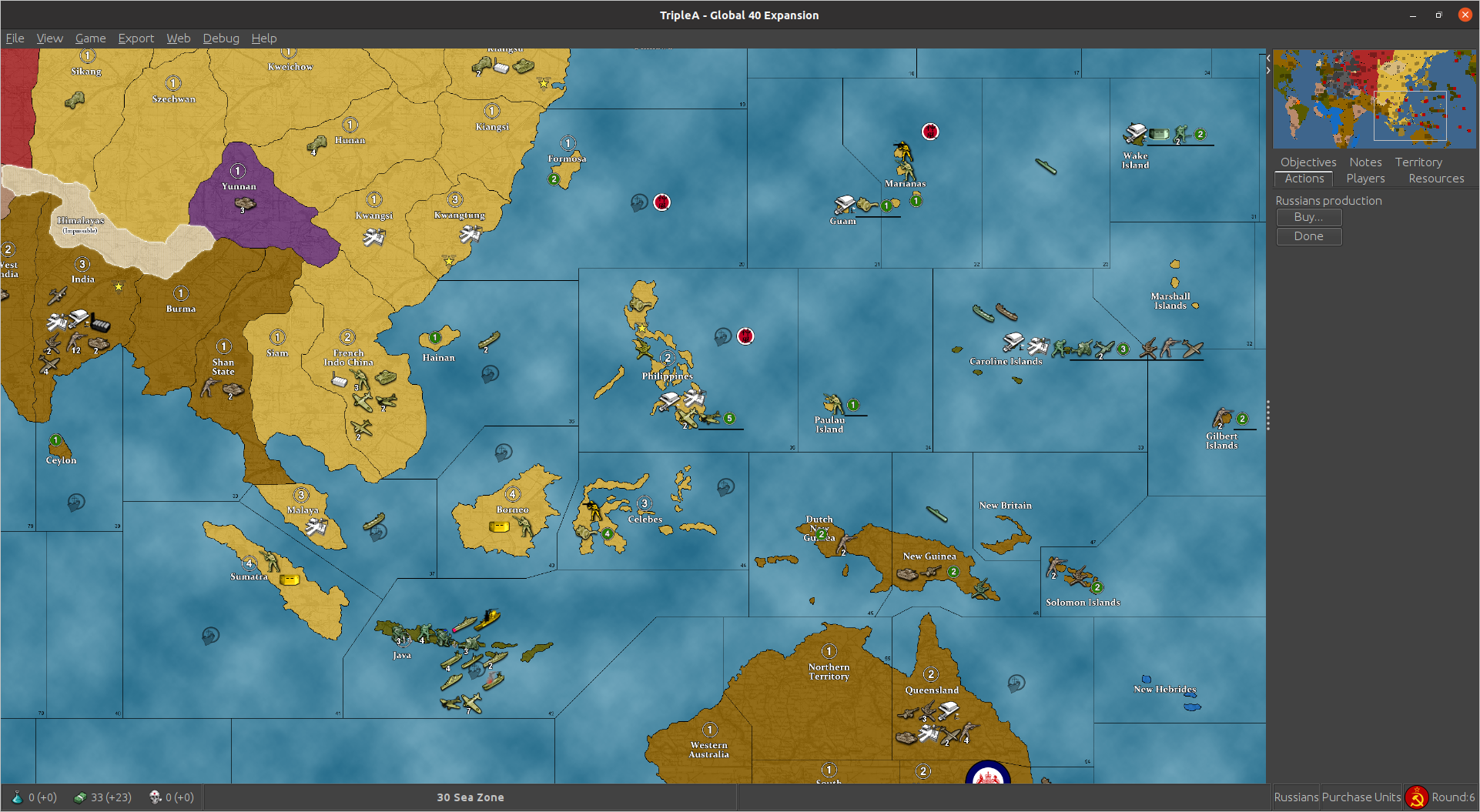The height and width of the screenshot is (812, 1480).
Task: Click the Round:6 indicator
Action: coord(1453,797)
